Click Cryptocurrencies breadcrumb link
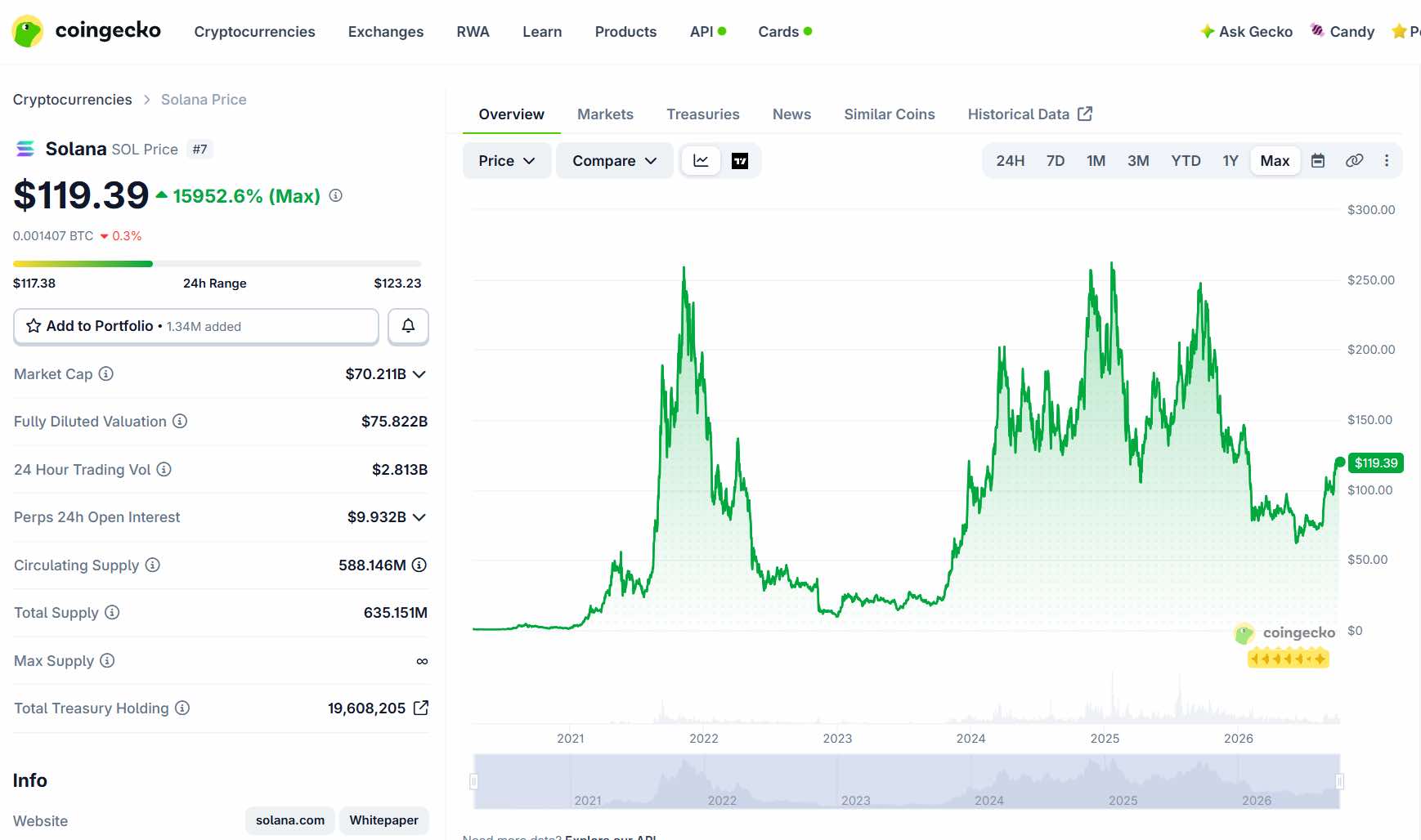1421x840 pixels. (73, 100)
